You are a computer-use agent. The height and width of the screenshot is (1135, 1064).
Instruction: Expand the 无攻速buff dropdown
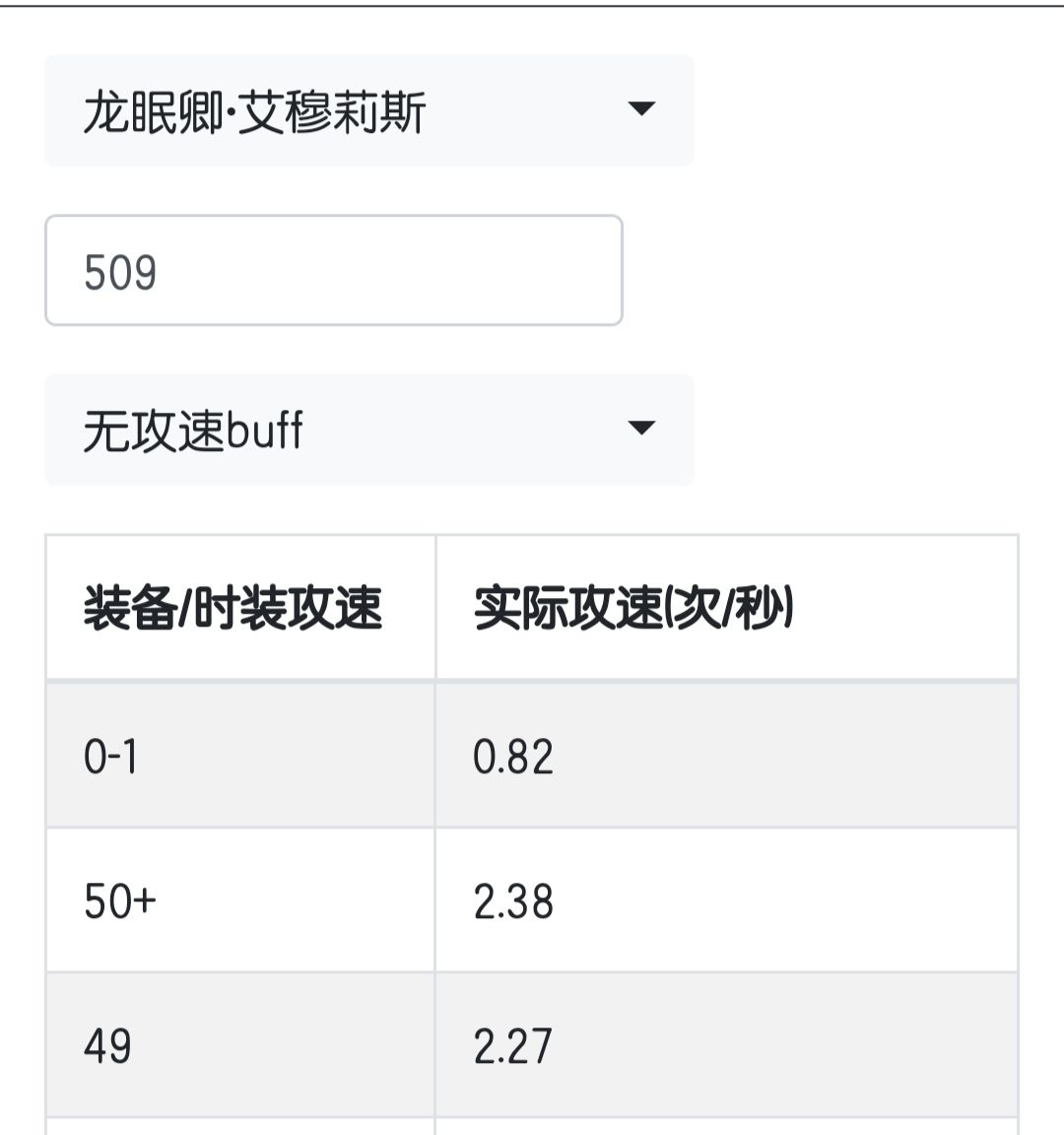click(x=368, y=430)
